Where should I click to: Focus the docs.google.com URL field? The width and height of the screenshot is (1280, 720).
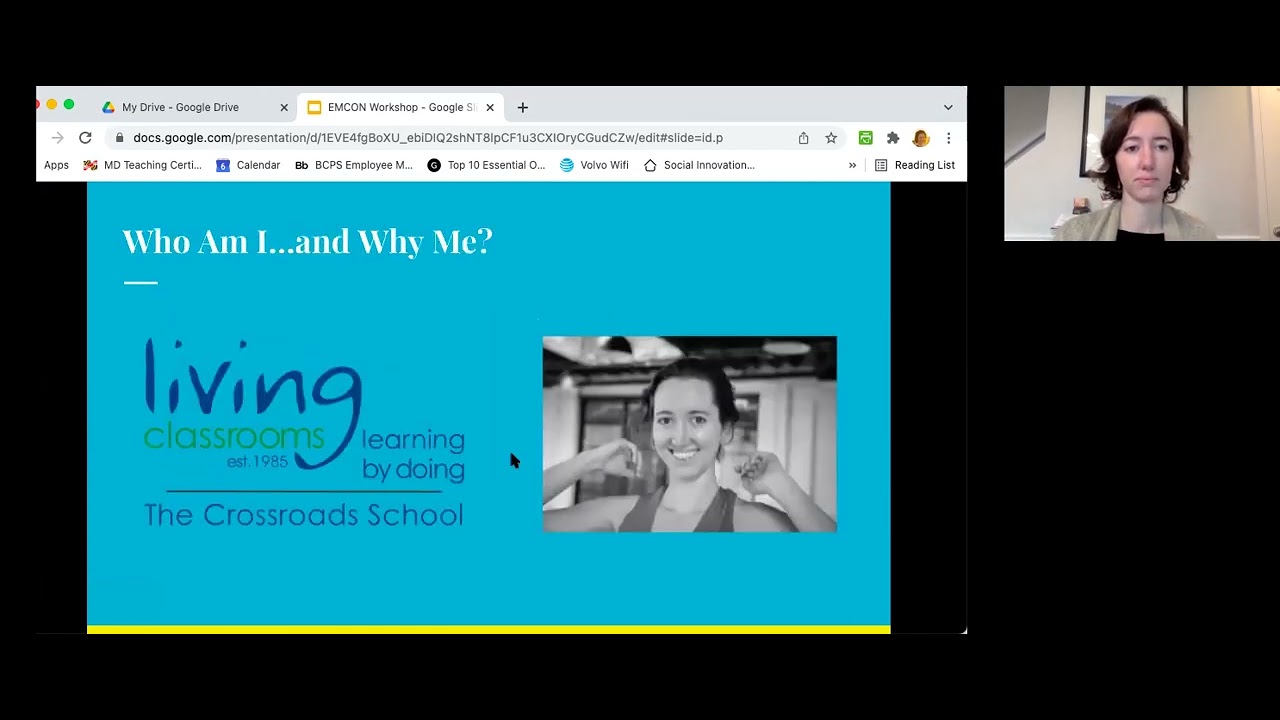pos(428,138)
